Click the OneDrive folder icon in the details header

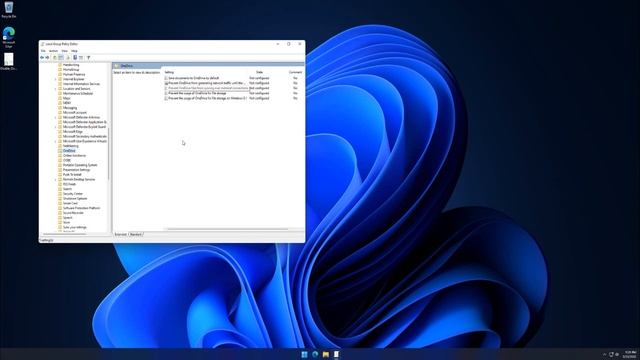click(117, 66)
